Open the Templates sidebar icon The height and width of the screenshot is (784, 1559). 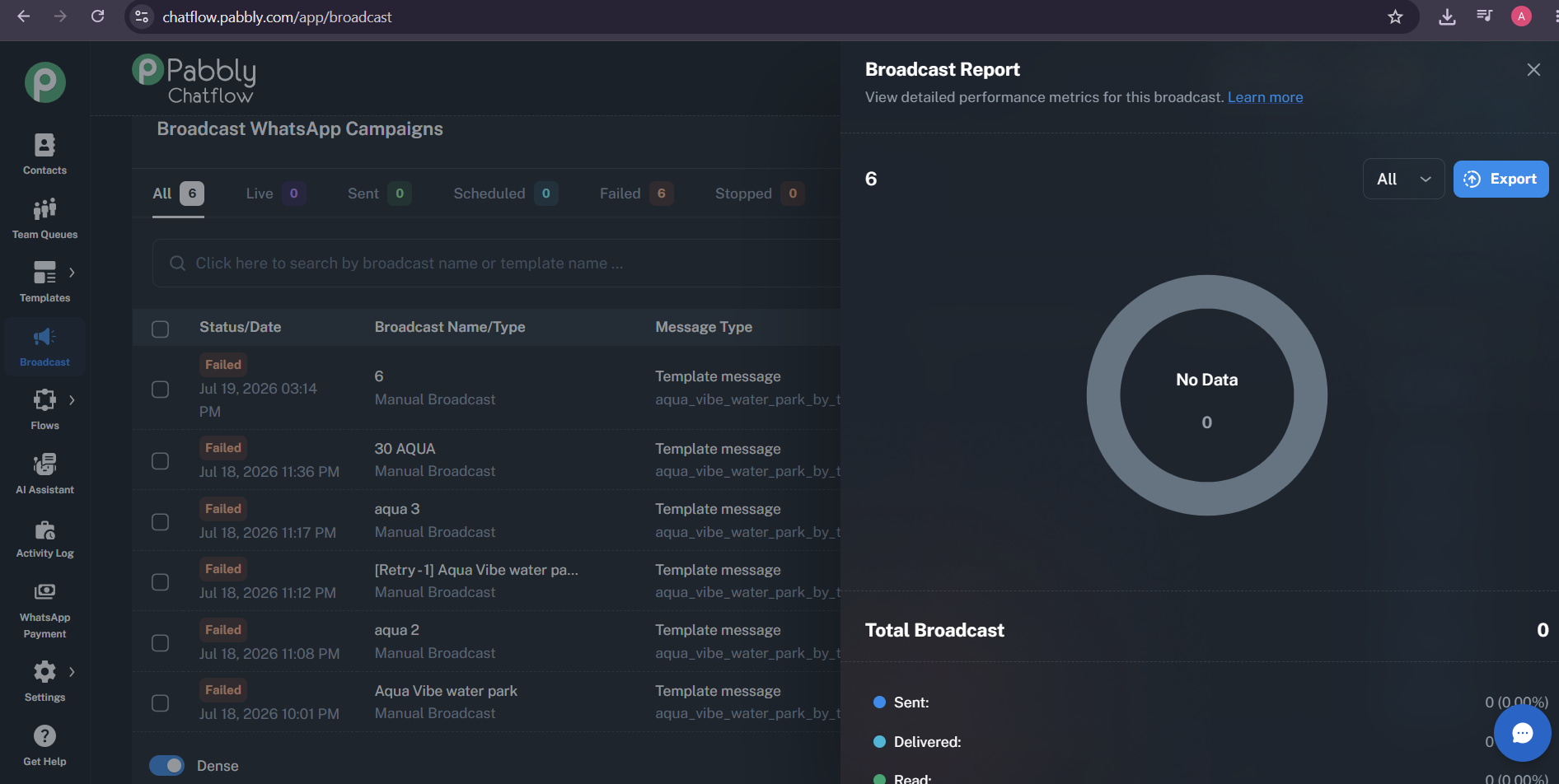point(44,273)
